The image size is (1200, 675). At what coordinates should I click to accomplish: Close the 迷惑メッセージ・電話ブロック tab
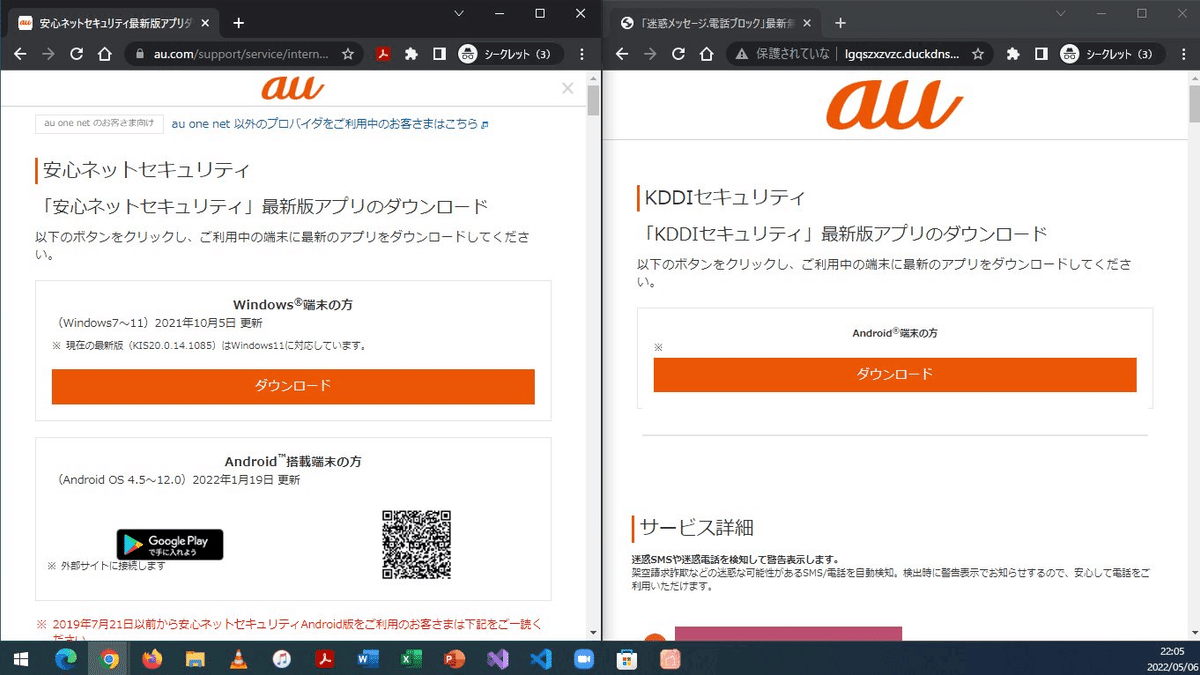(x=809, y=23)
